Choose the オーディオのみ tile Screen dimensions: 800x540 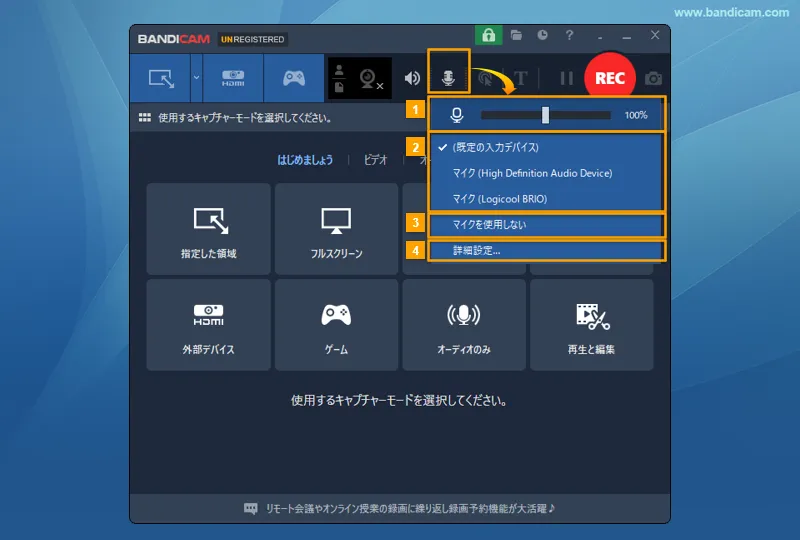click(464, 325)
